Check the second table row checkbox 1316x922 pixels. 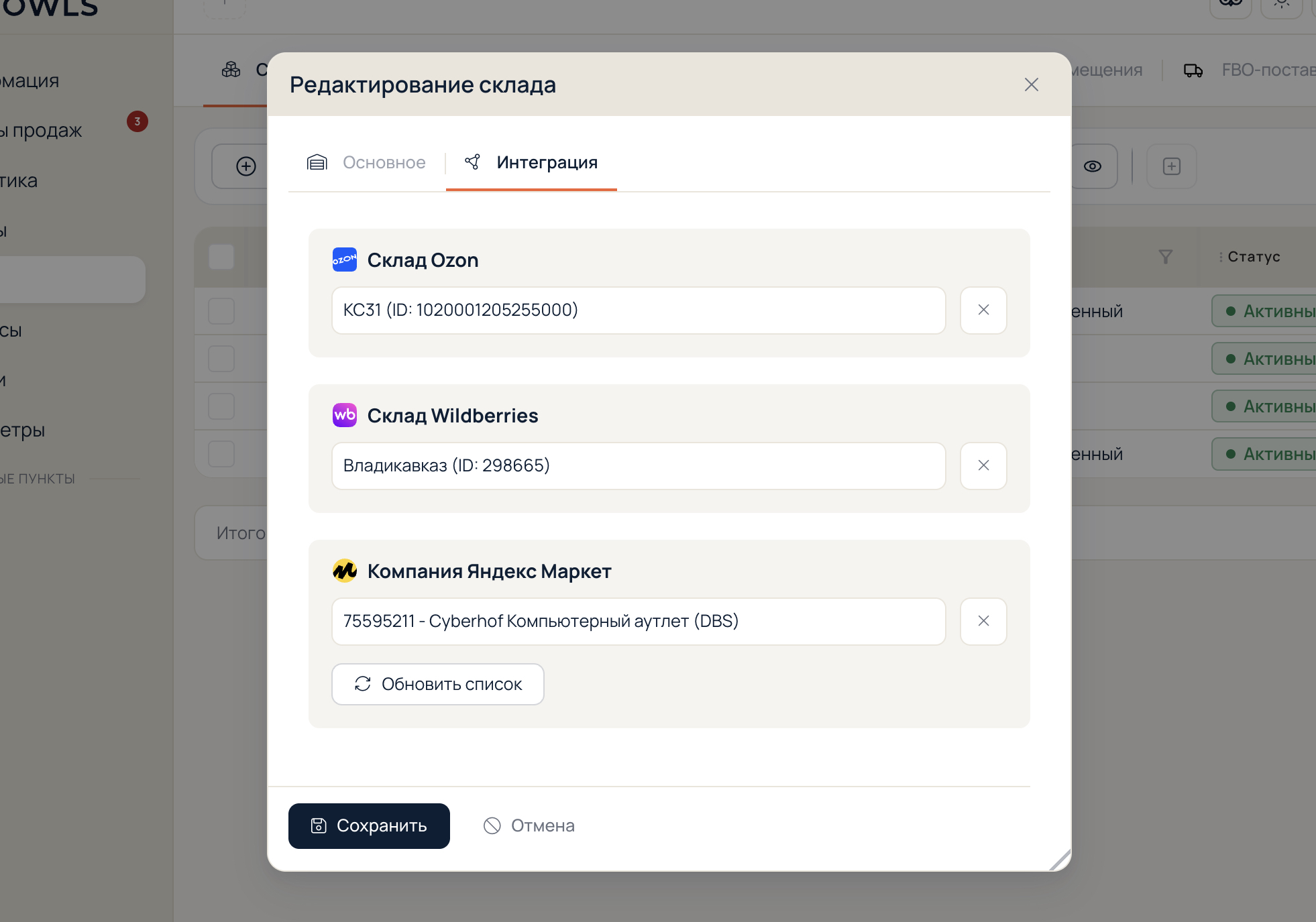221,359
